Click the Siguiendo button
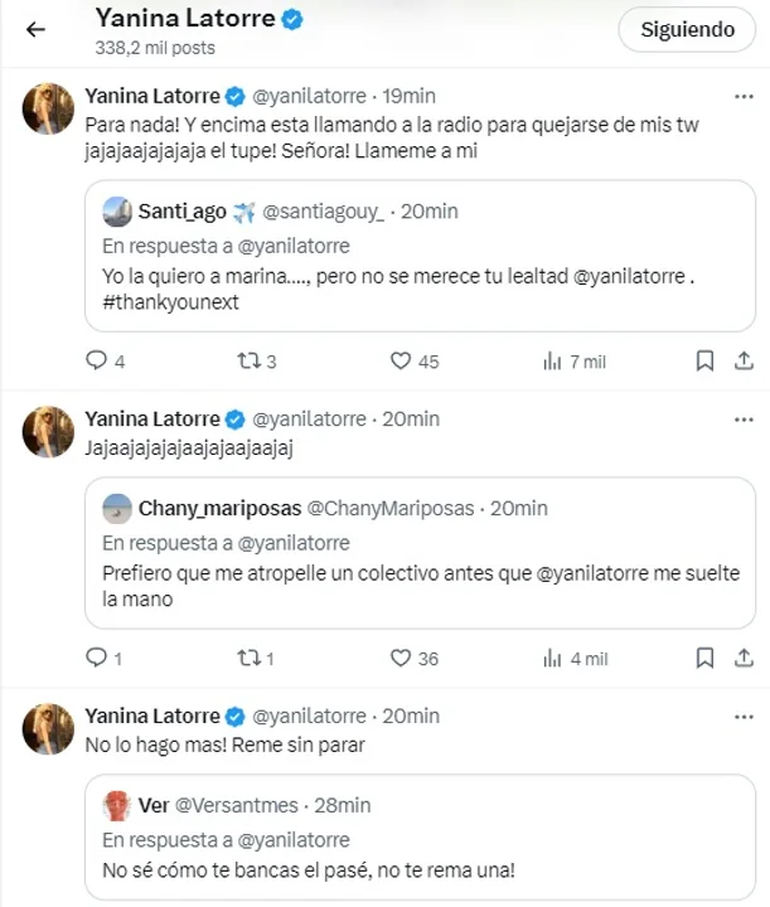770x907 pixels. [687, 31]
